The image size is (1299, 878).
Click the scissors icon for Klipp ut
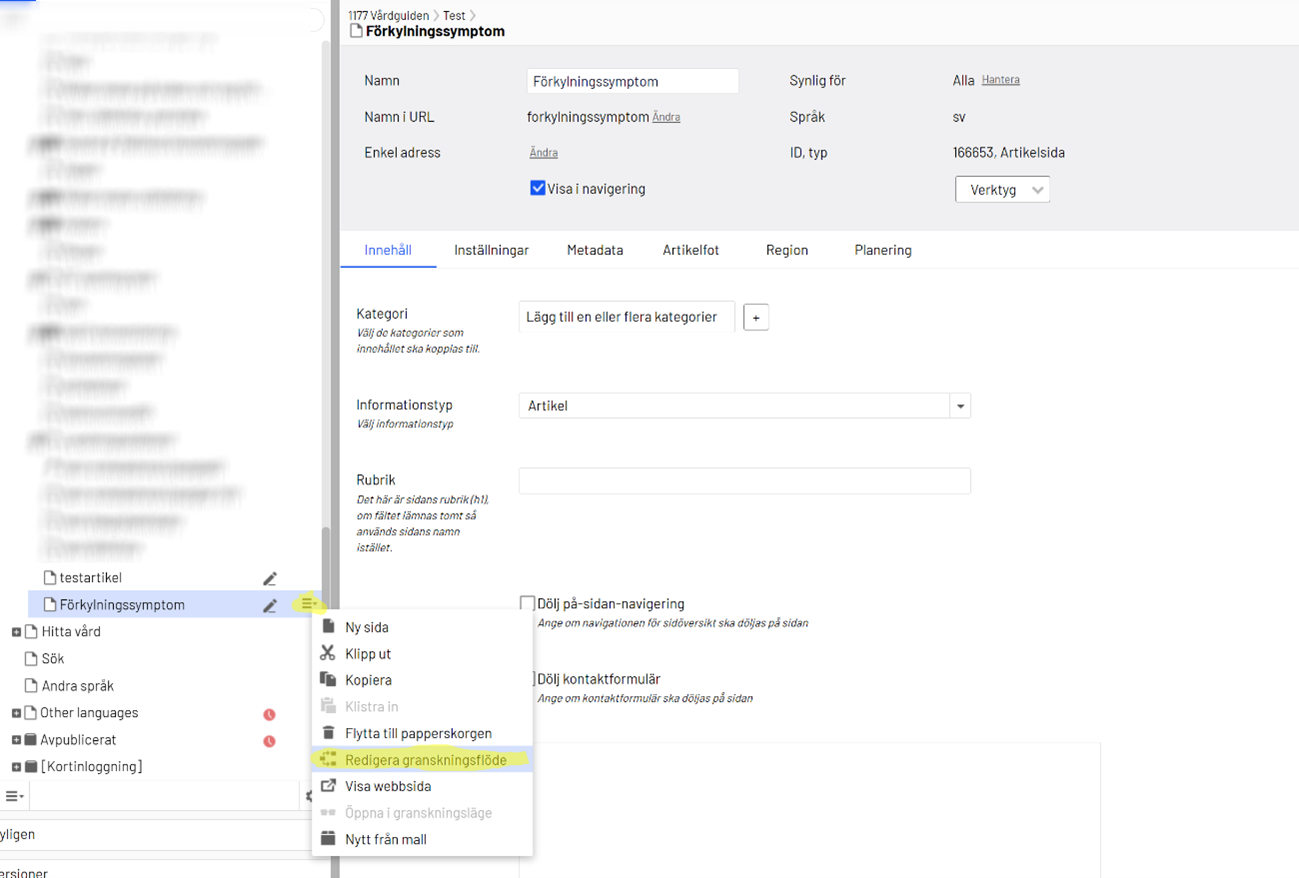(x=328, y=653)
